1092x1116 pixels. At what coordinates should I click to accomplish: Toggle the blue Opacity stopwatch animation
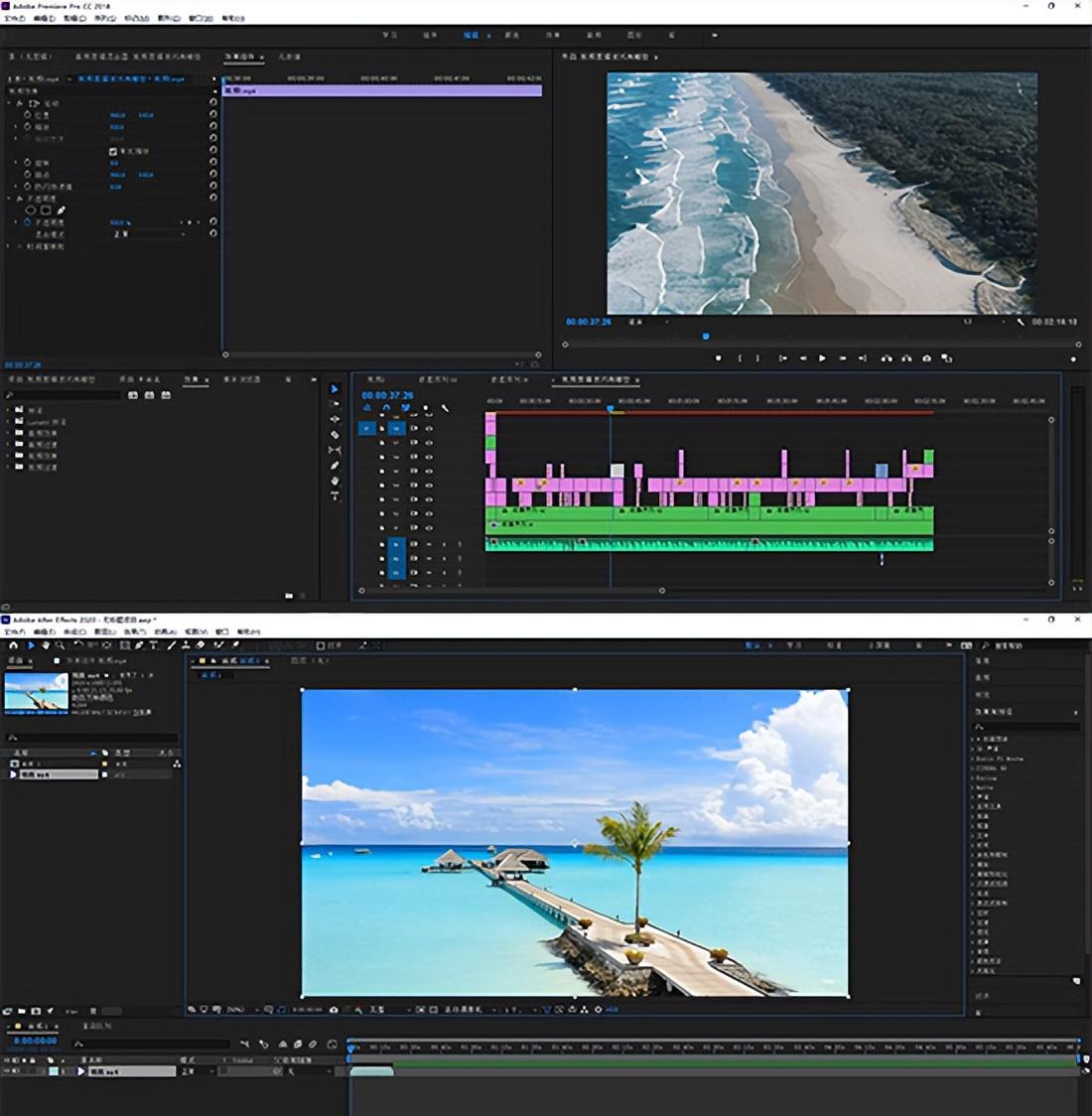(28, 222)
